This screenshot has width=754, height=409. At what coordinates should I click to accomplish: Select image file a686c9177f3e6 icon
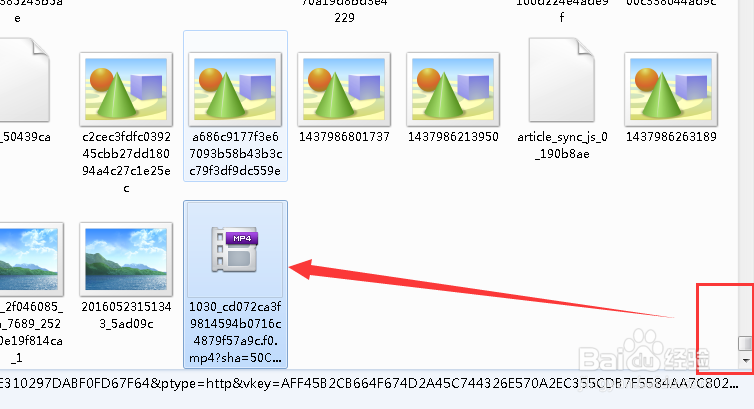point(235,89)
